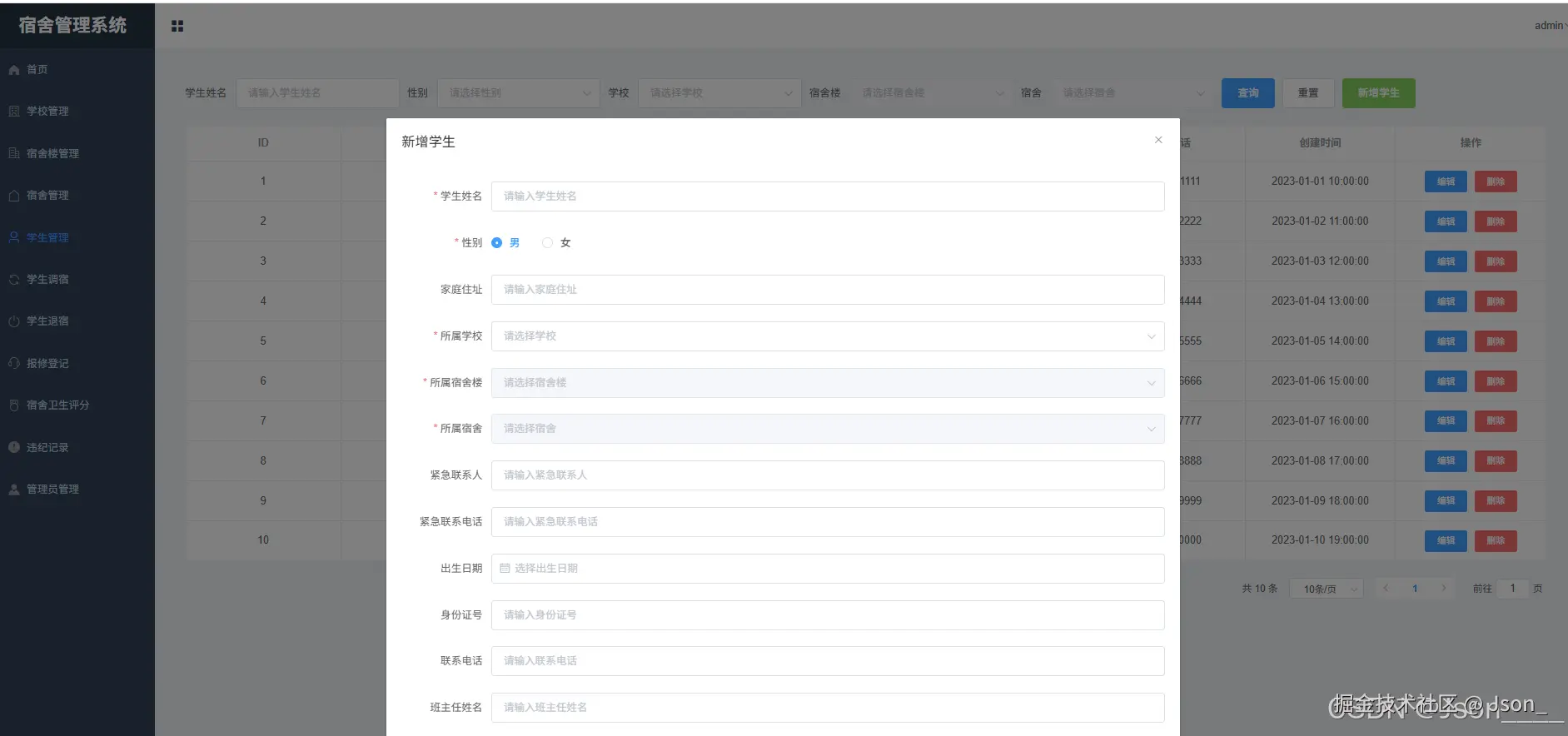1568x736 pixels.
Task: Open 宿舍楼管理 menu item
Action: point(77,153)
